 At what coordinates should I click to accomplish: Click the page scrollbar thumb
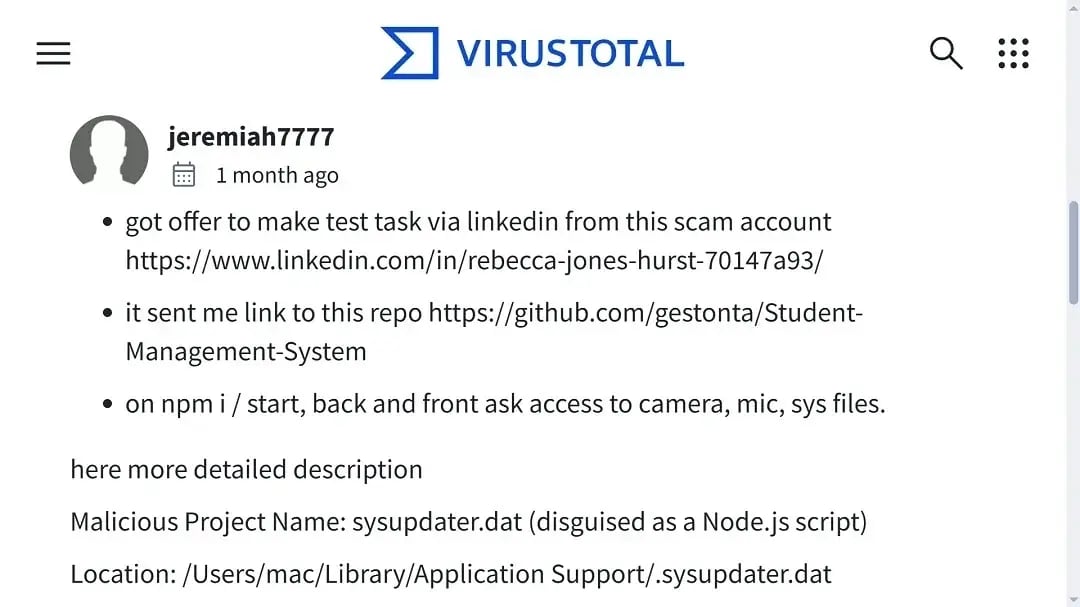click(x=1073, y=252)
